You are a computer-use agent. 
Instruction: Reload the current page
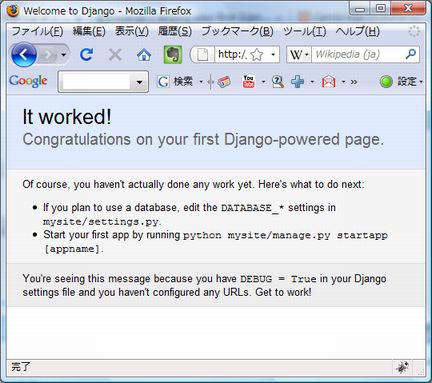(x=87, y=54)
